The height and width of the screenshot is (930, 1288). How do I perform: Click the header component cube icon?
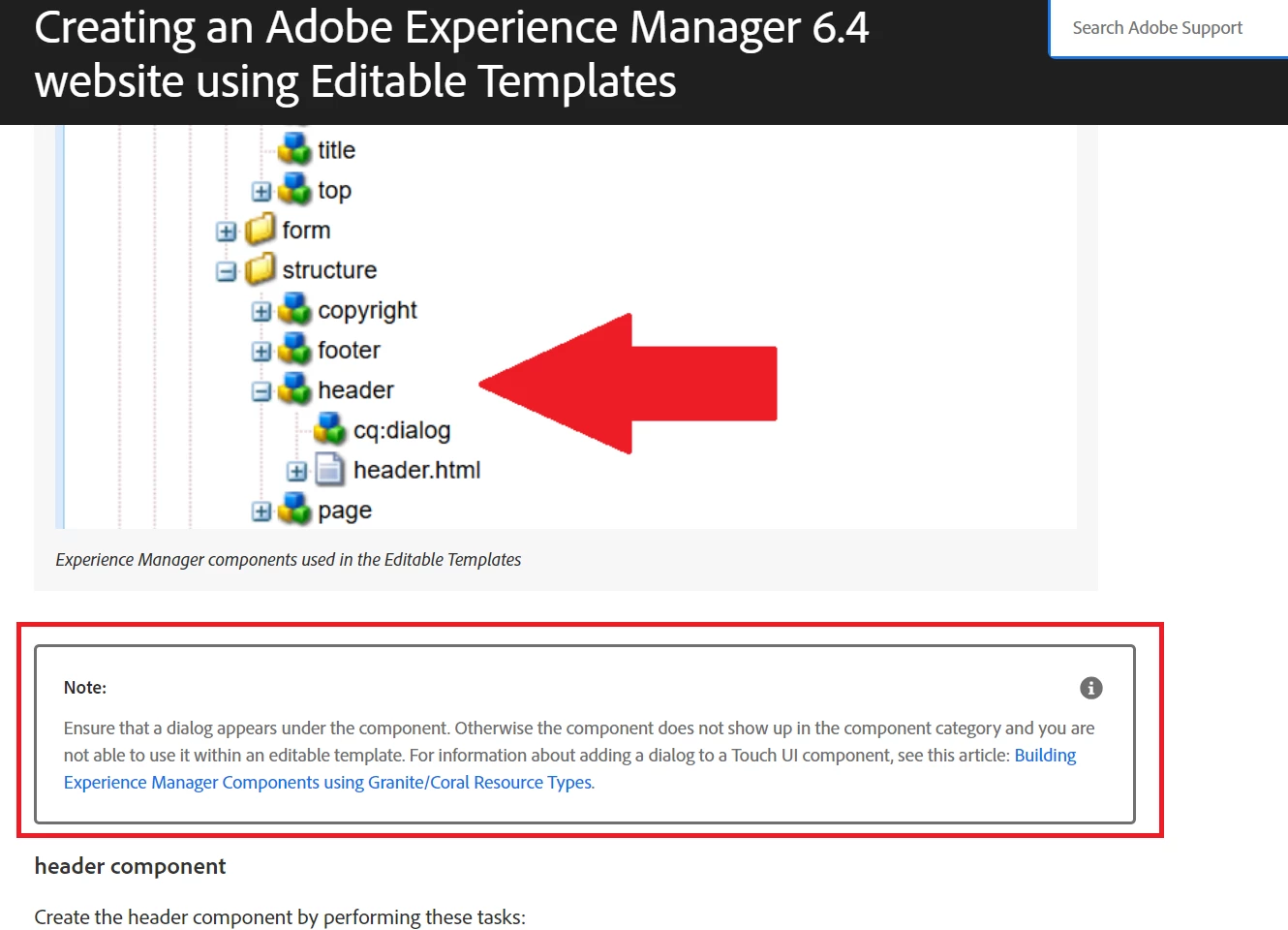click(x=294, y=389)
